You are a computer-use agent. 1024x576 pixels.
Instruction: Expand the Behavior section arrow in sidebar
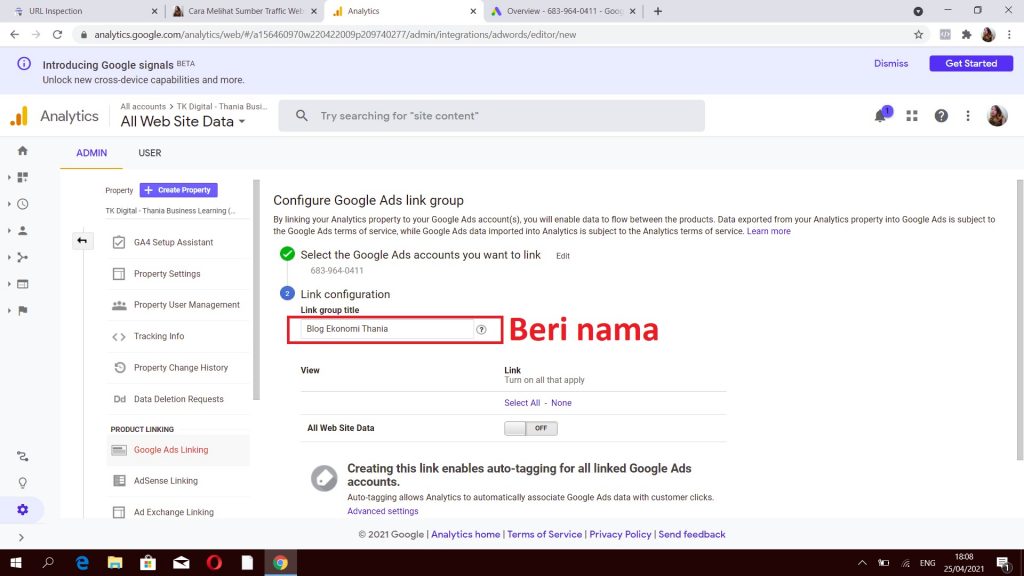[9, 284]
